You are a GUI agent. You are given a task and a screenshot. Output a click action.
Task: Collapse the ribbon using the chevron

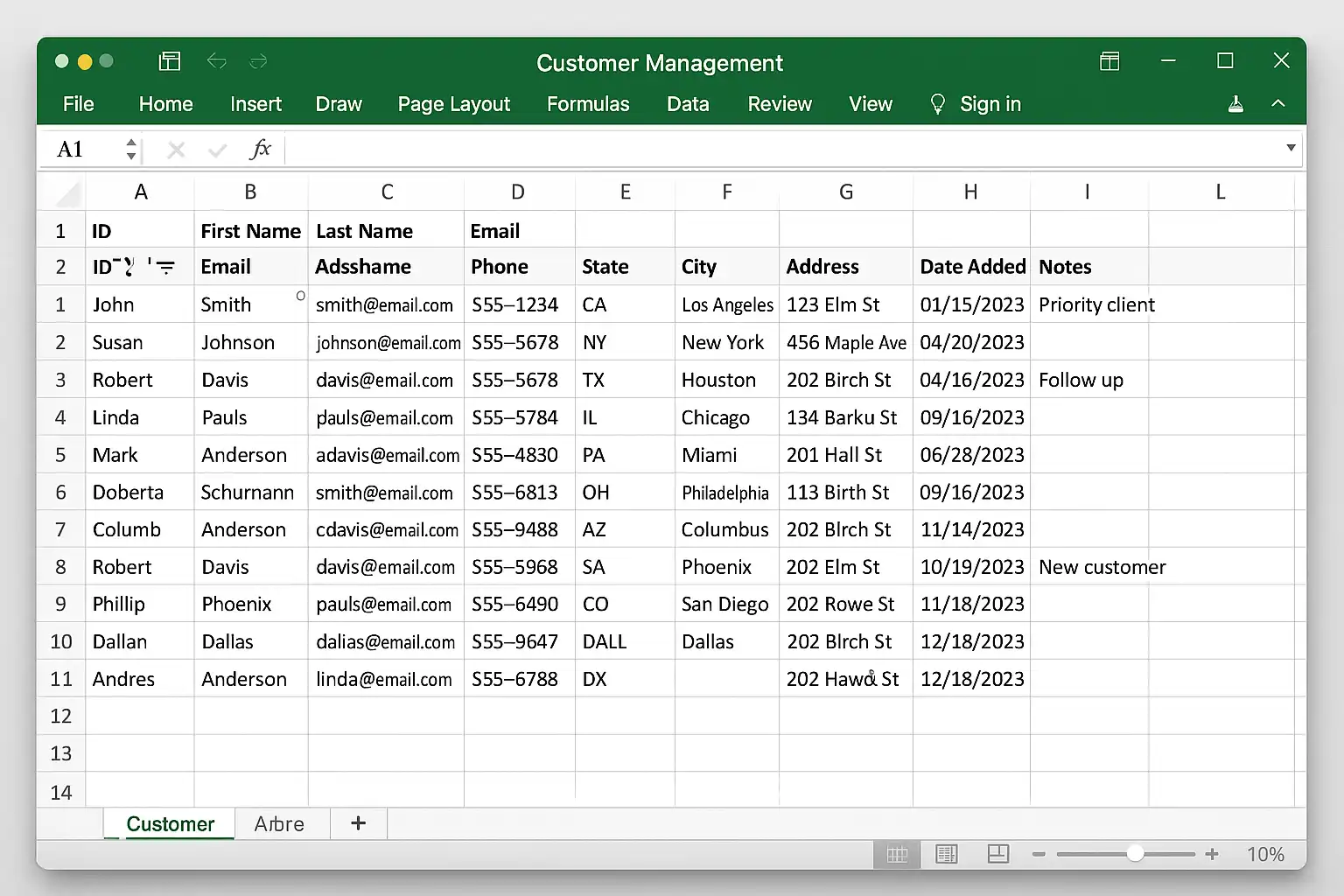pyautogui.click(x=1277, y=103)
